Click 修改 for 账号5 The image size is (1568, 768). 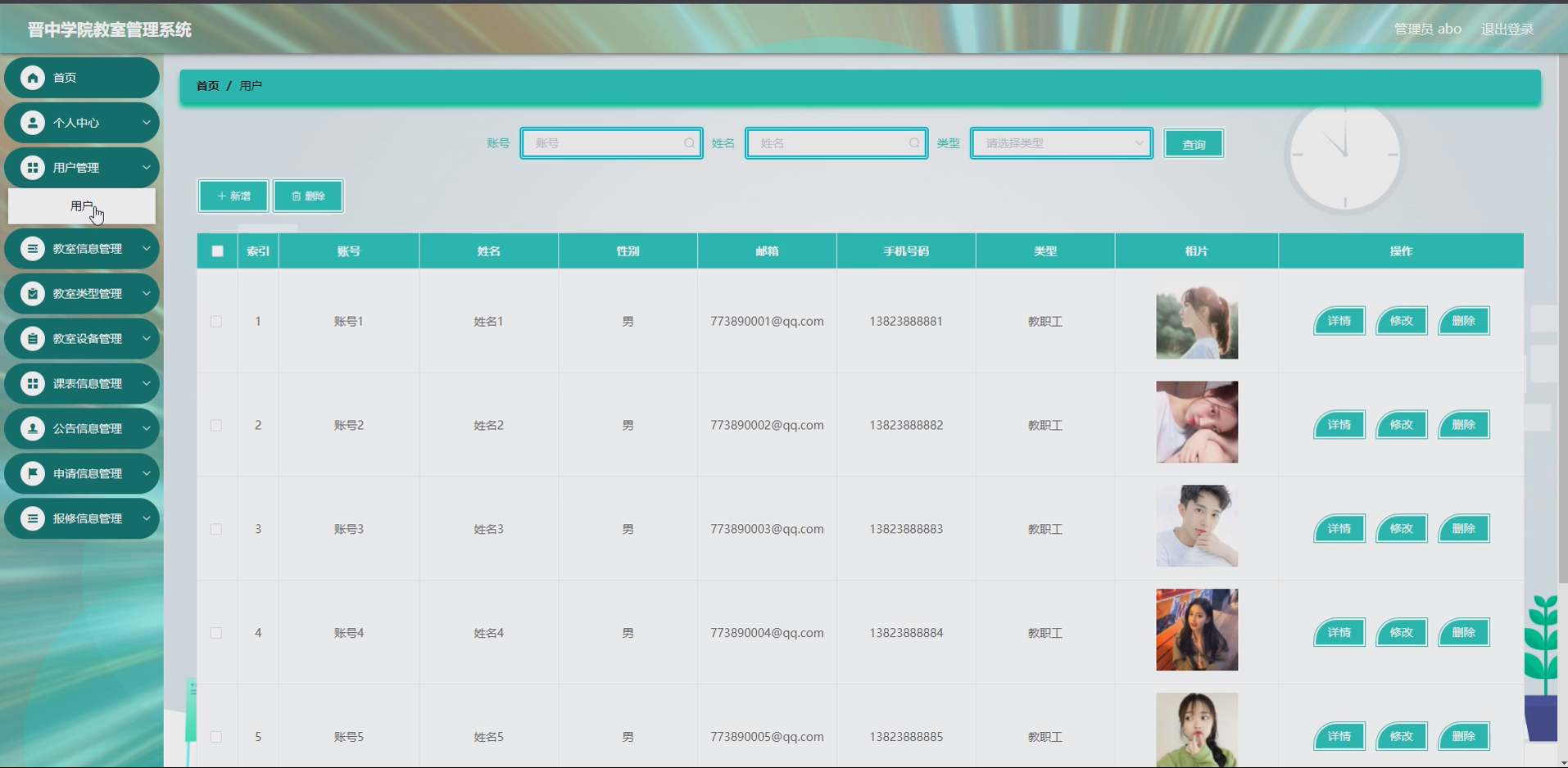1402,737
